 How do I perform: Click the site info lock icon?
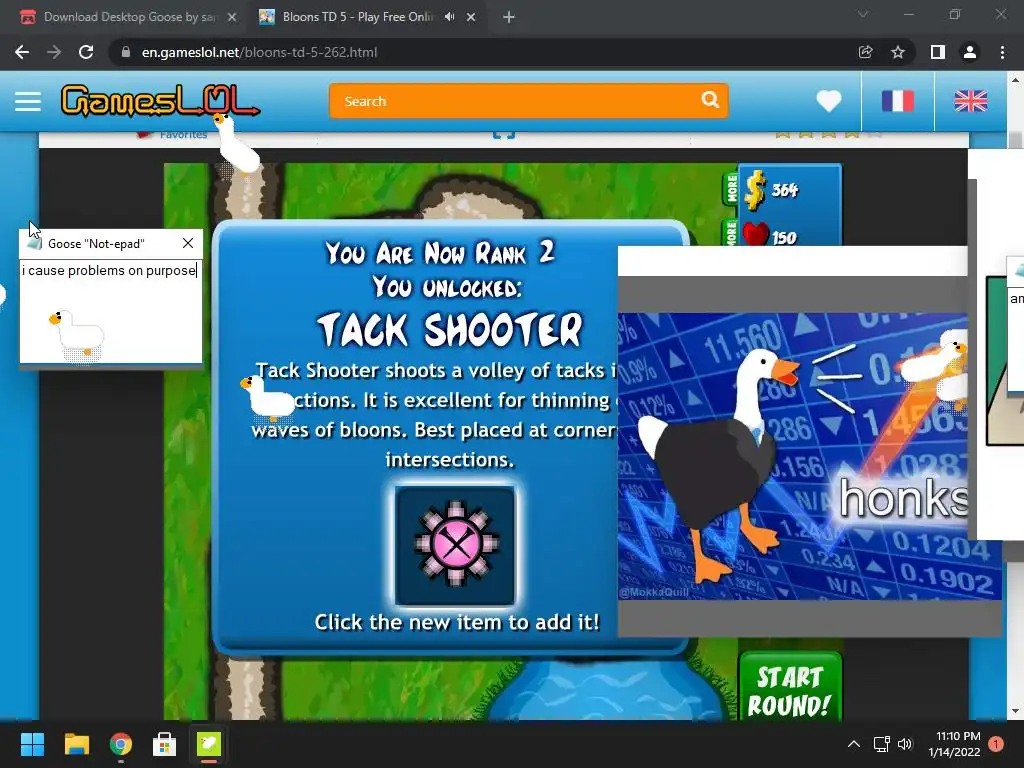pyautogui.click(x=125, y=52)
